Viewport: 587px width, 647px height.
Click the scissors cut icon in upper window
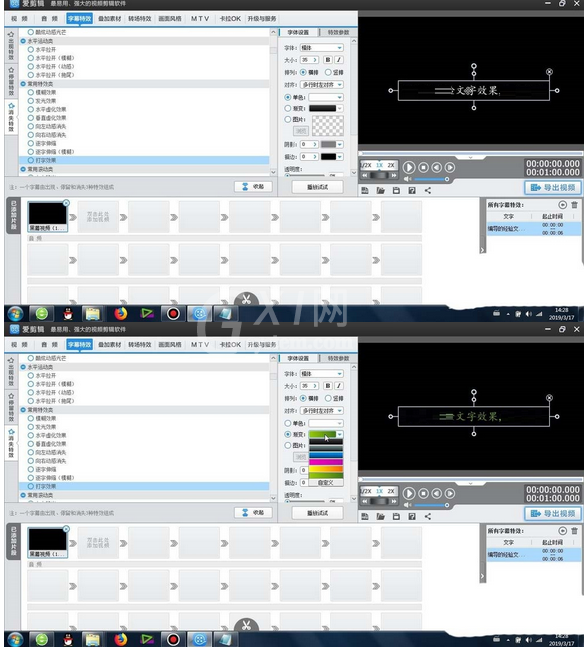(x=246, y=299)
